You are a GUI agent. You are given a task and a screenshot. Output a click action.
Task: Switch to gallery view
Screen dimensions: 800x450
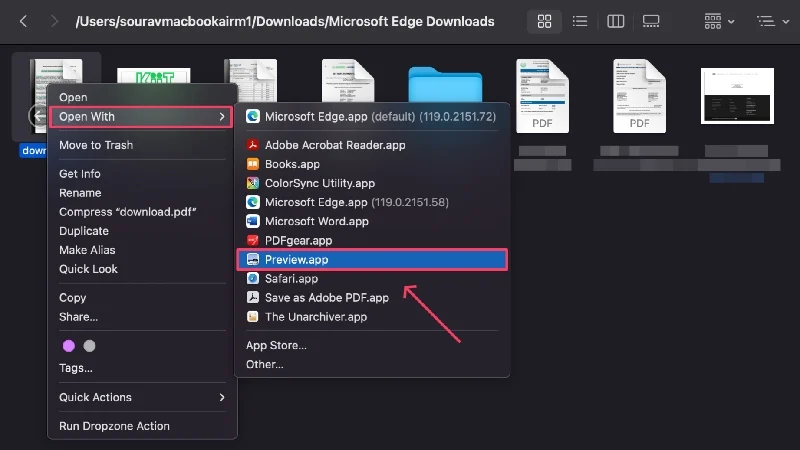[651, 21]
